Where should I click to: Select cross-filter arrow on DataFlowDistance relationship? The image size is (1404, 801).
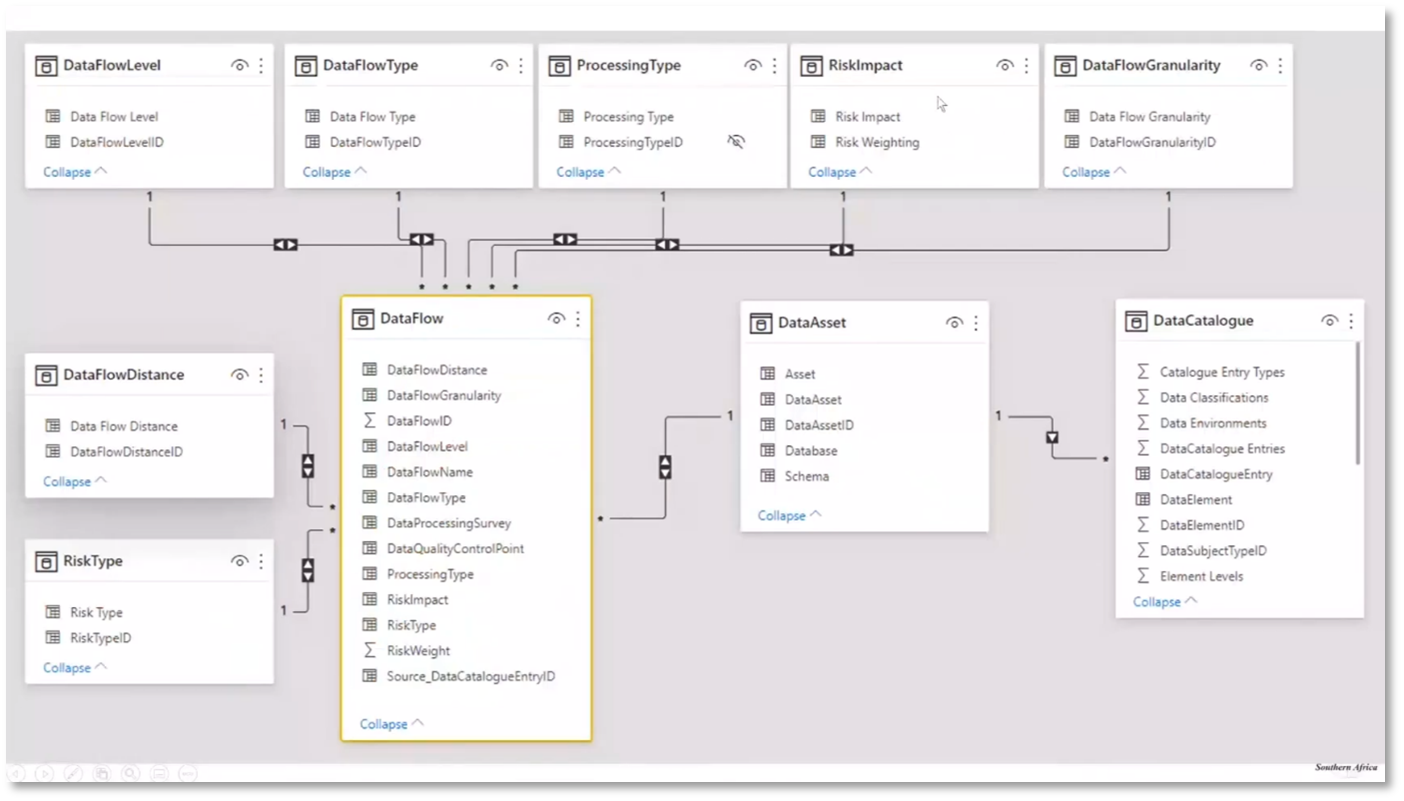[x=308, y=466]
